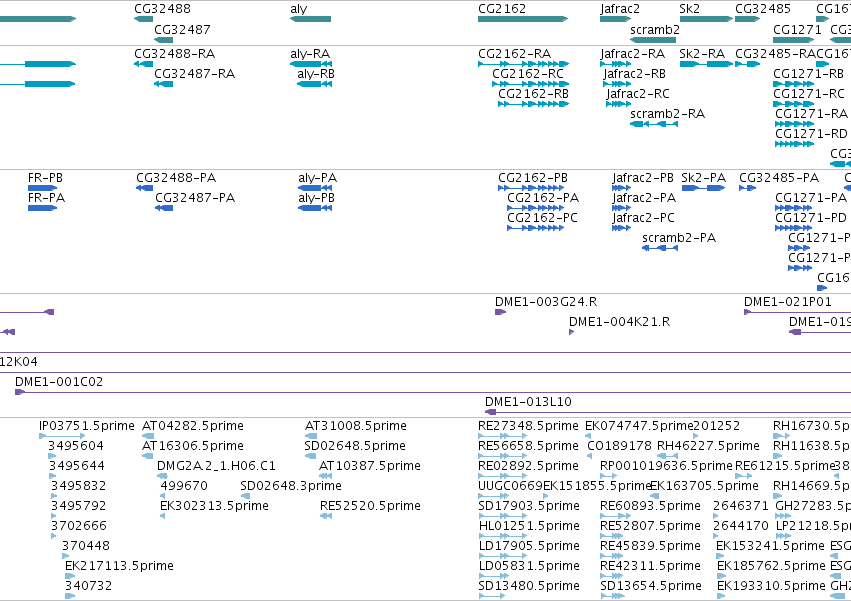The width and height of the screenshot is (851, 601).
Task: Click EST AT16306.5prime
Action: point(148,456)
